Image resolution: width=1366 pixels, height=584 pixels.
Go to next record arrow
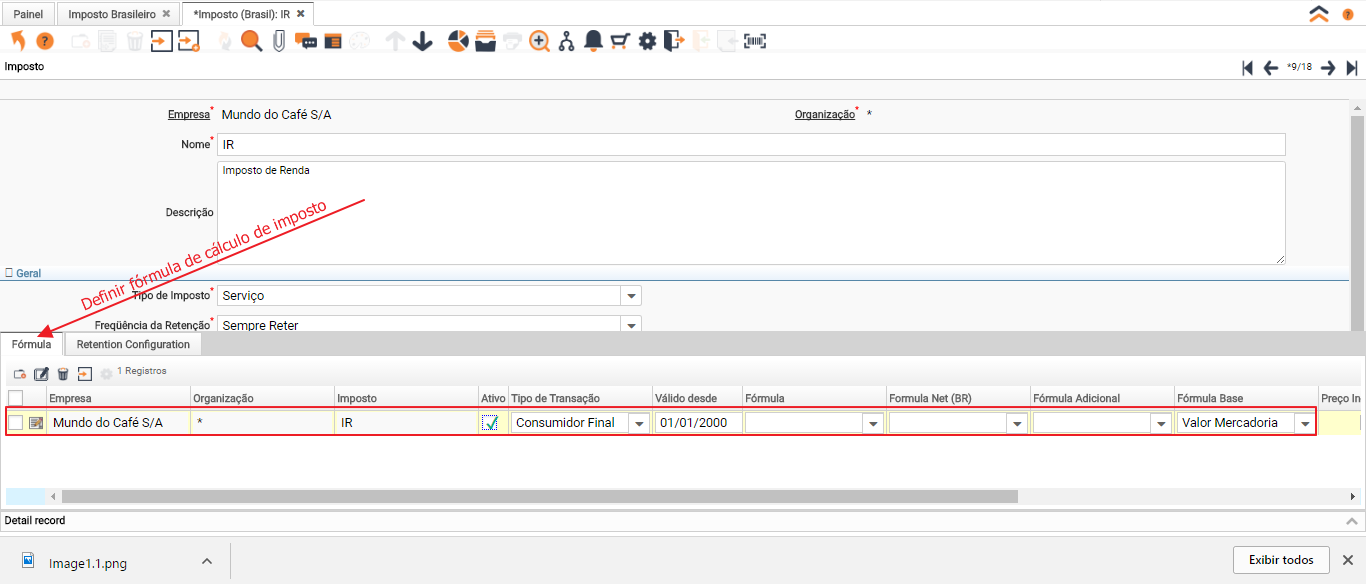[1328, 68]
